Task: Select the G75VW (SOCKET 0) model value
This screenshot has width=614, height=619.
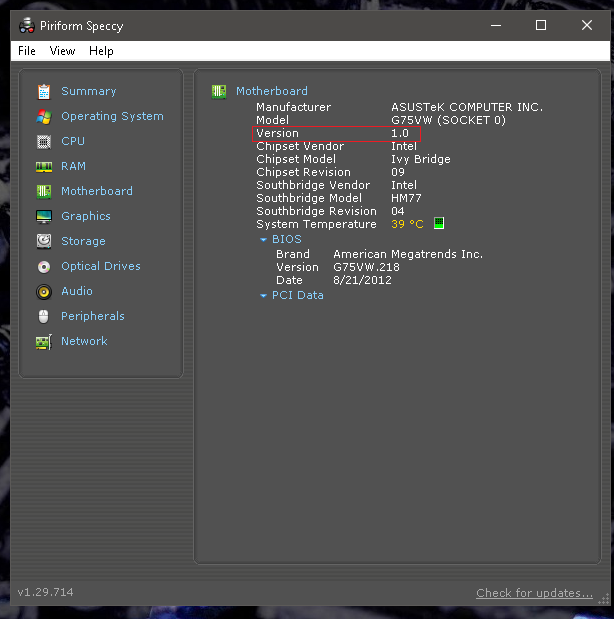Action: [448, 120]
